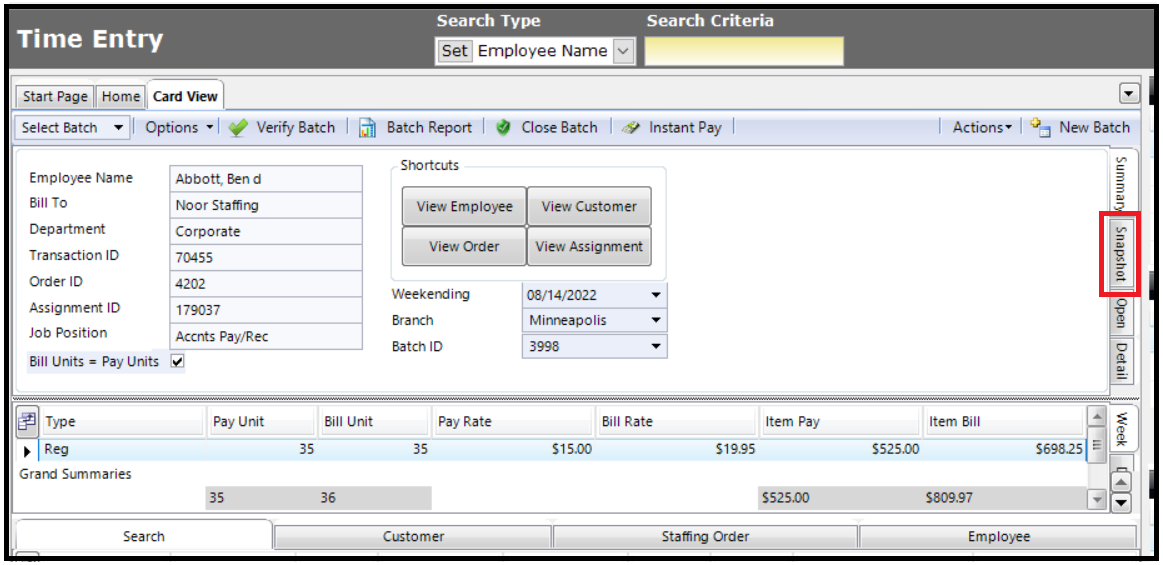Screen dimensions: 1163x565
Task: Click the Verify Batch toolbar button
Action: pyautogui.click(x=282, y=128)
